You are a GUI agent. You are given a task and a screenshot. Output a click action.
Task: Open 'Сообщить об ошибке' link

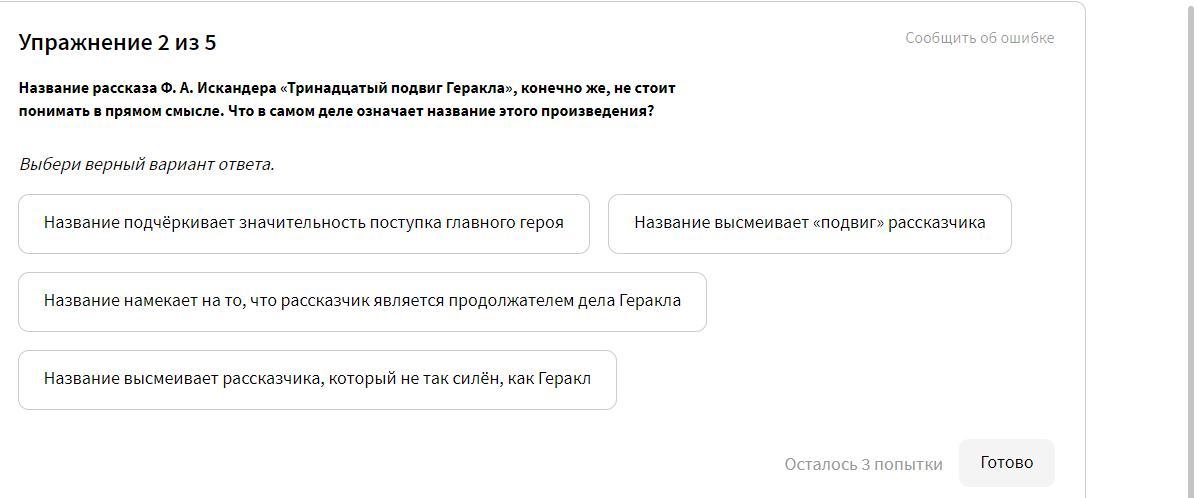coord(980,38)
